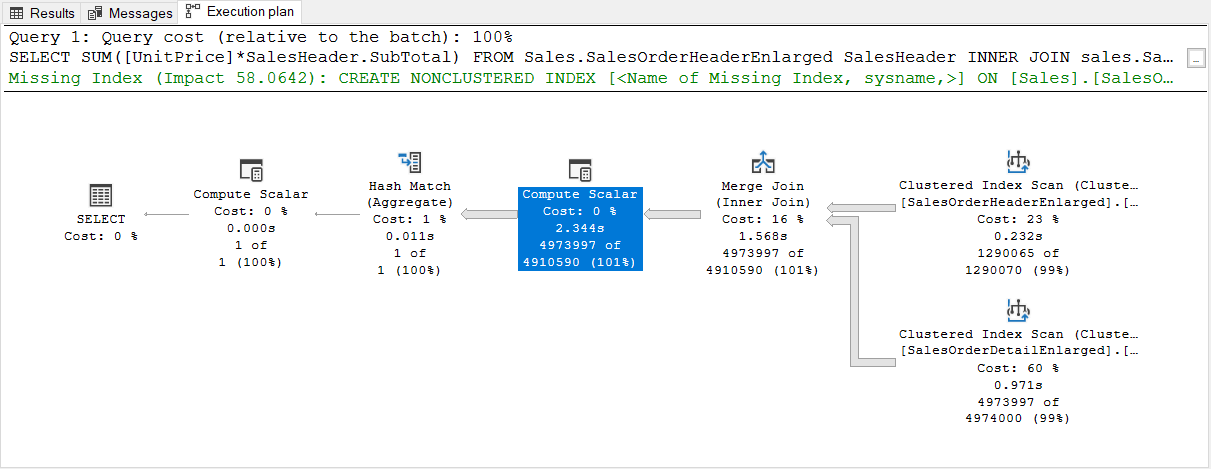Expand the full query text ellipsis button
This screenshot has height=469, width=1211.
pyautogui.click(x=1196, y=59)
